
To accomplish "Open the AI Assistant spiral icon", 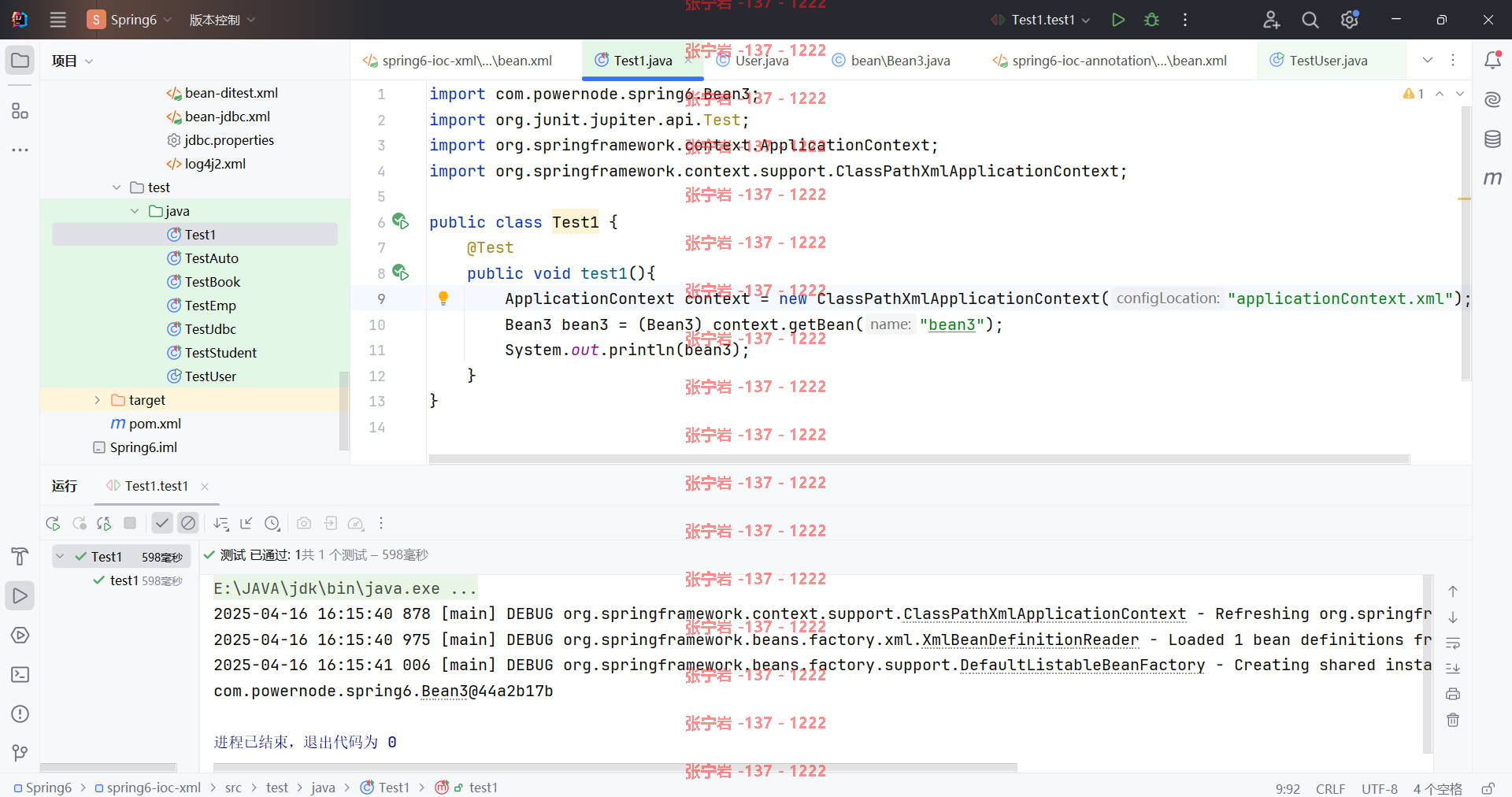I will click(x=1492, y=99).
